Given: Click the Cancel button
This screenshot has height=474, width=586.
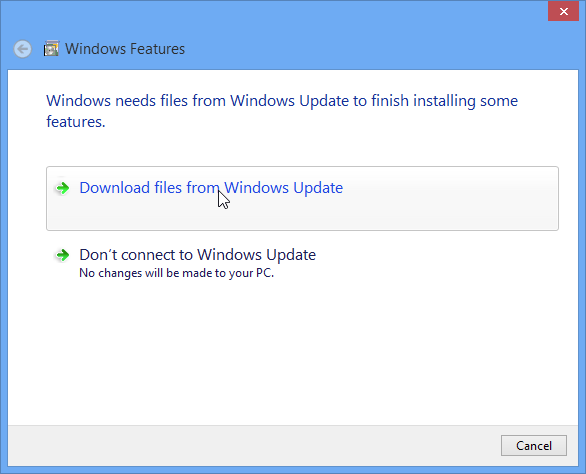Looking at the screenshot, I should coord(534,446).
